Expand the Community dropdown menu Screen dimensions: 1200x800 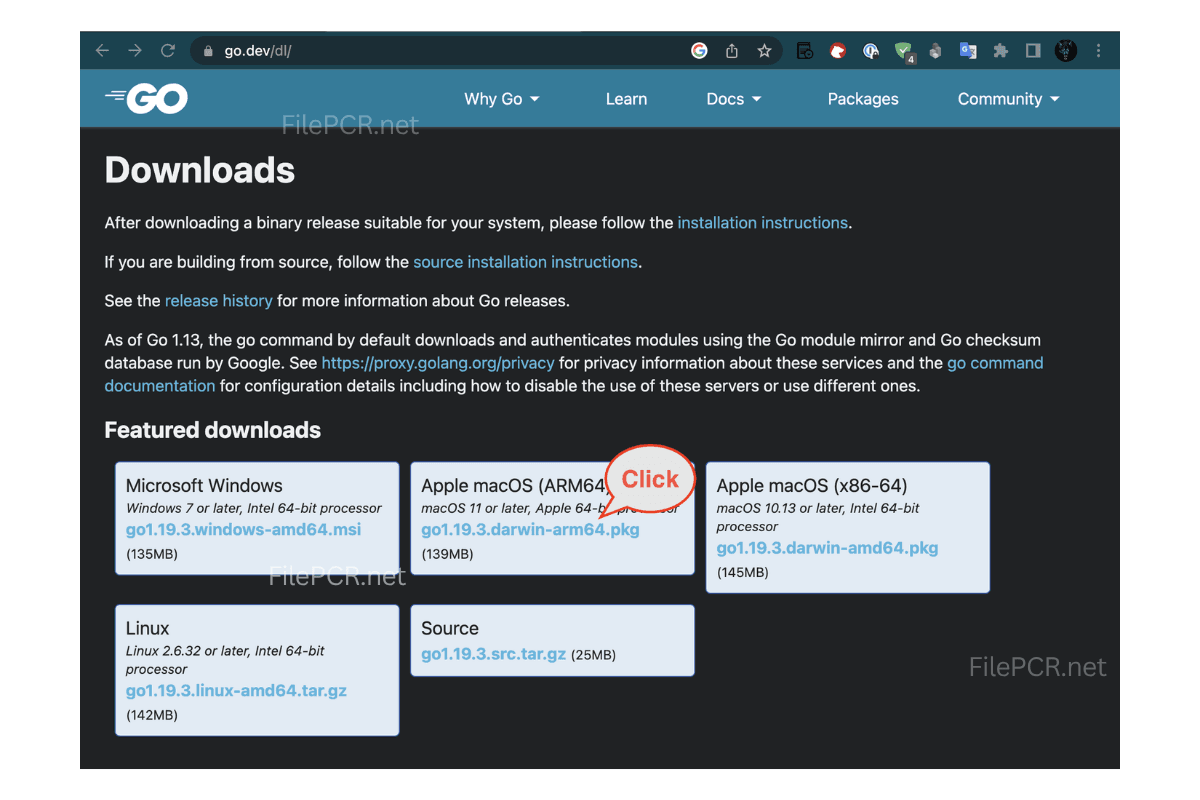[1008, 99]
